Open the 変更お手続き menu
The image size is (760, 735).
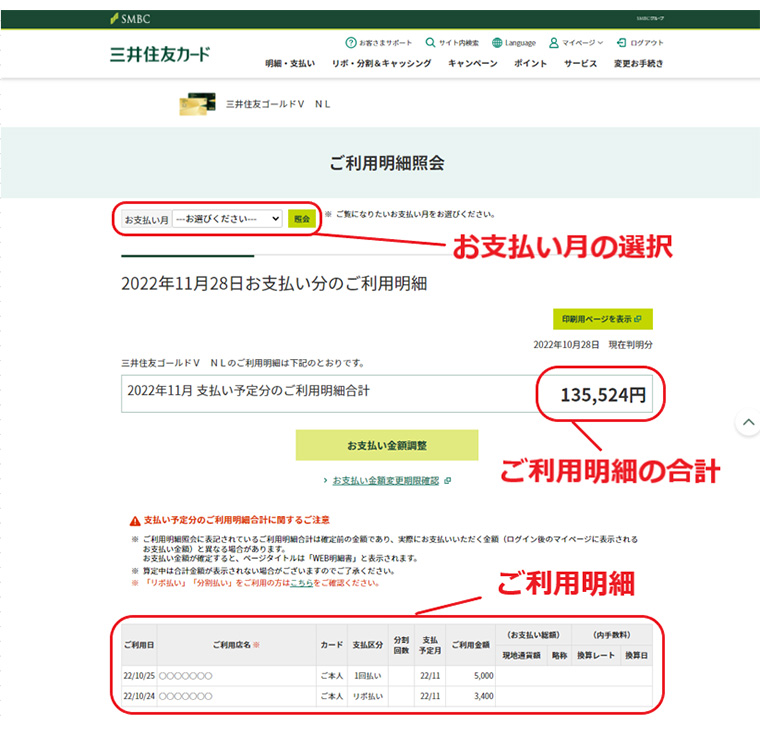(638, 64)
